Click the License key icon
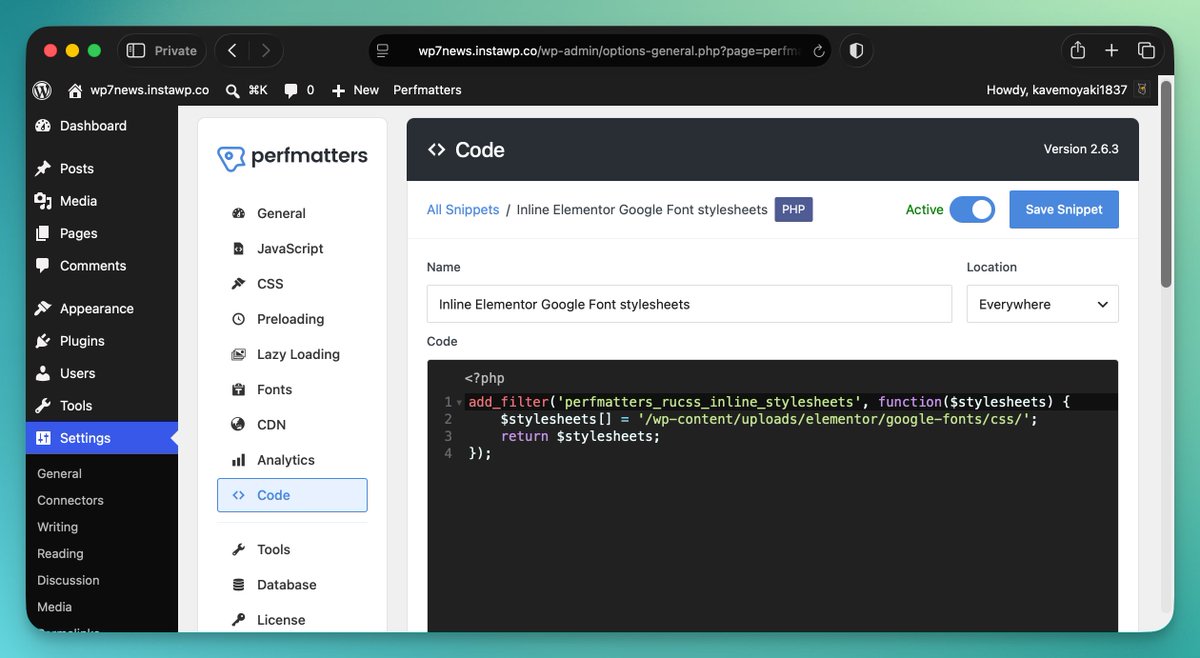 click(x=238, y=620)
